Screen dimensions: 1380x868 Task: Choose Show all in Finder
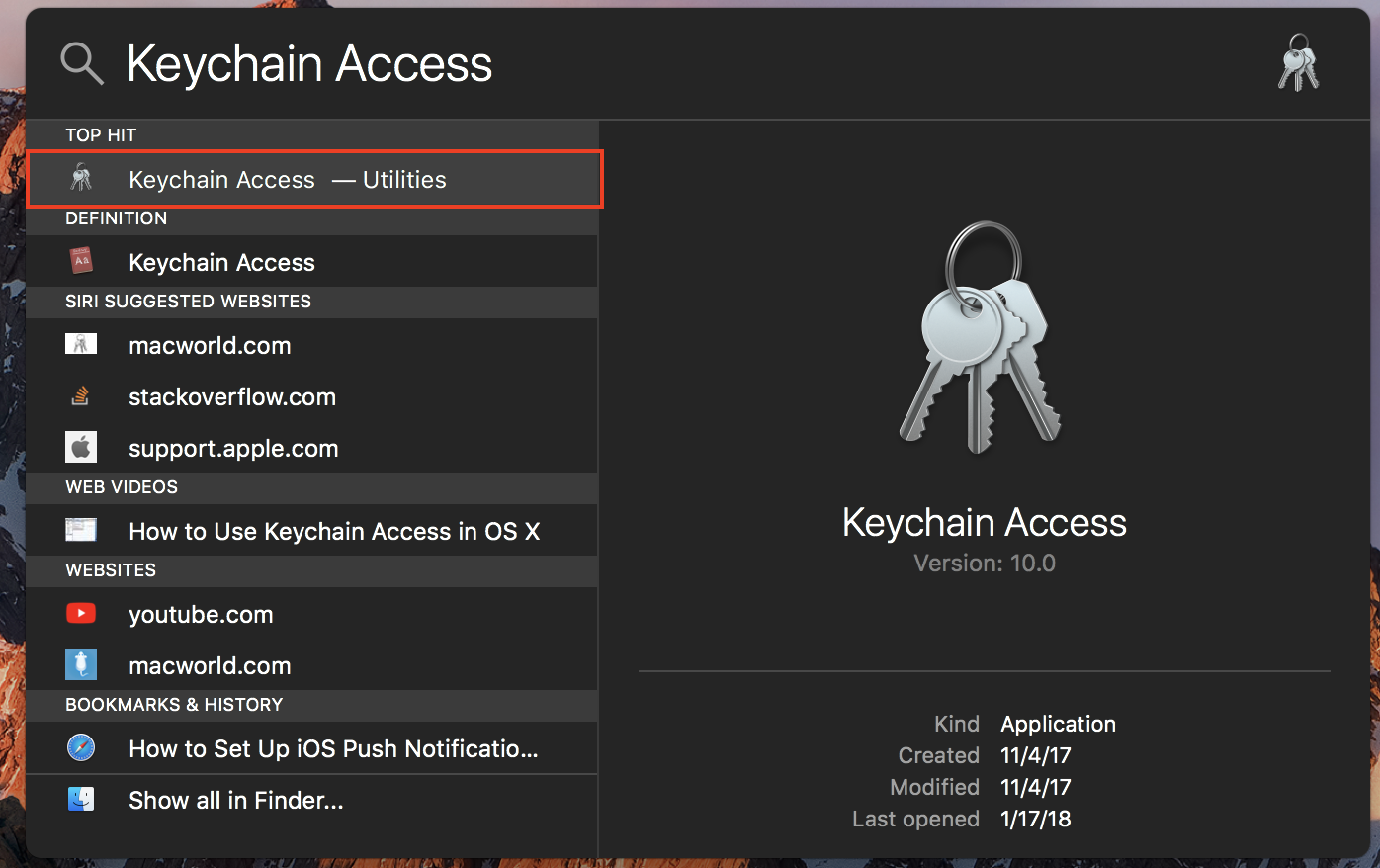click(236, 801)
